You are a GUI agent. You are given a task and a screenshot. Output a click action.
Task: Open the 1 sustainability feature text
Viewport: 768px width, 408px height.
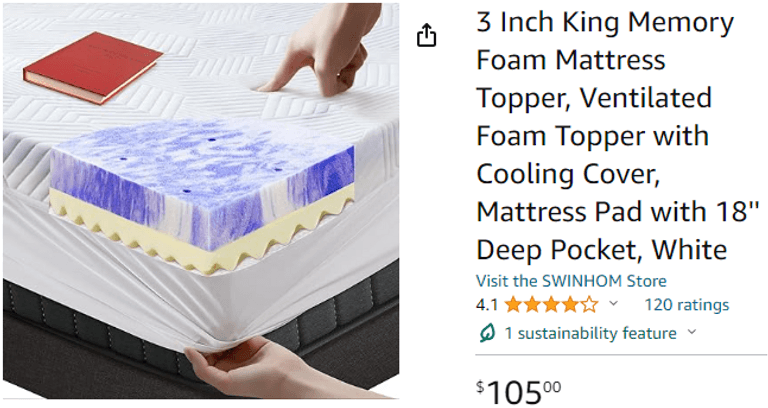point(591,334)
